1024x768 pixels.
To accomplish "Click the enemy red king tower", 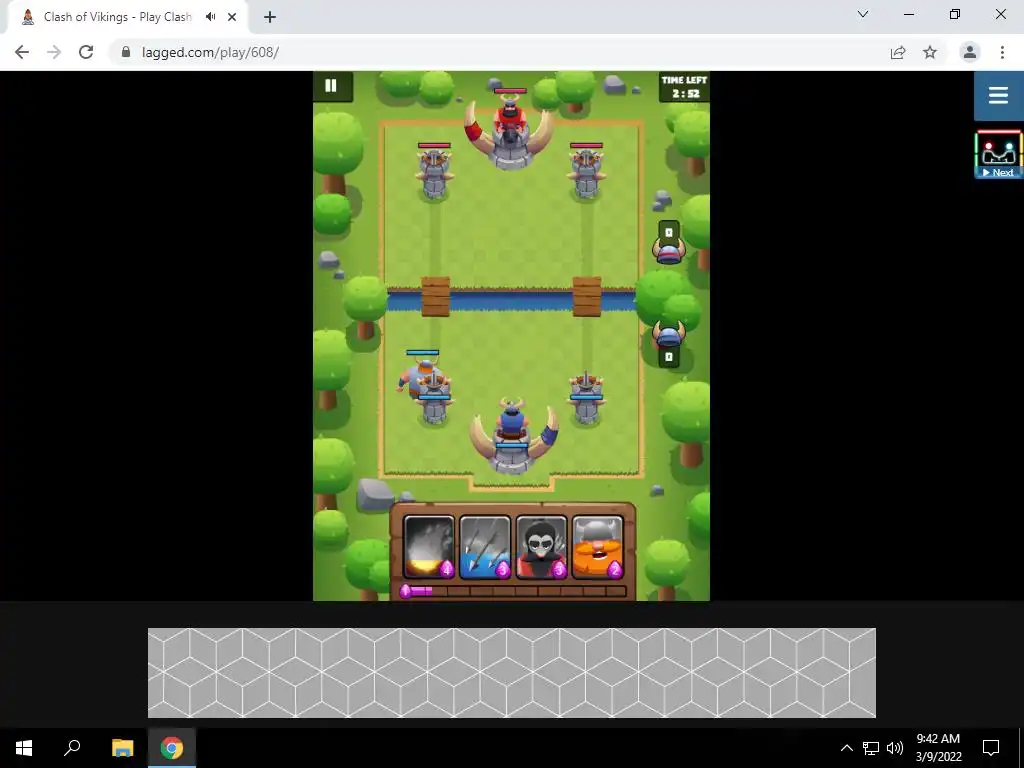I will pos(510,131).
